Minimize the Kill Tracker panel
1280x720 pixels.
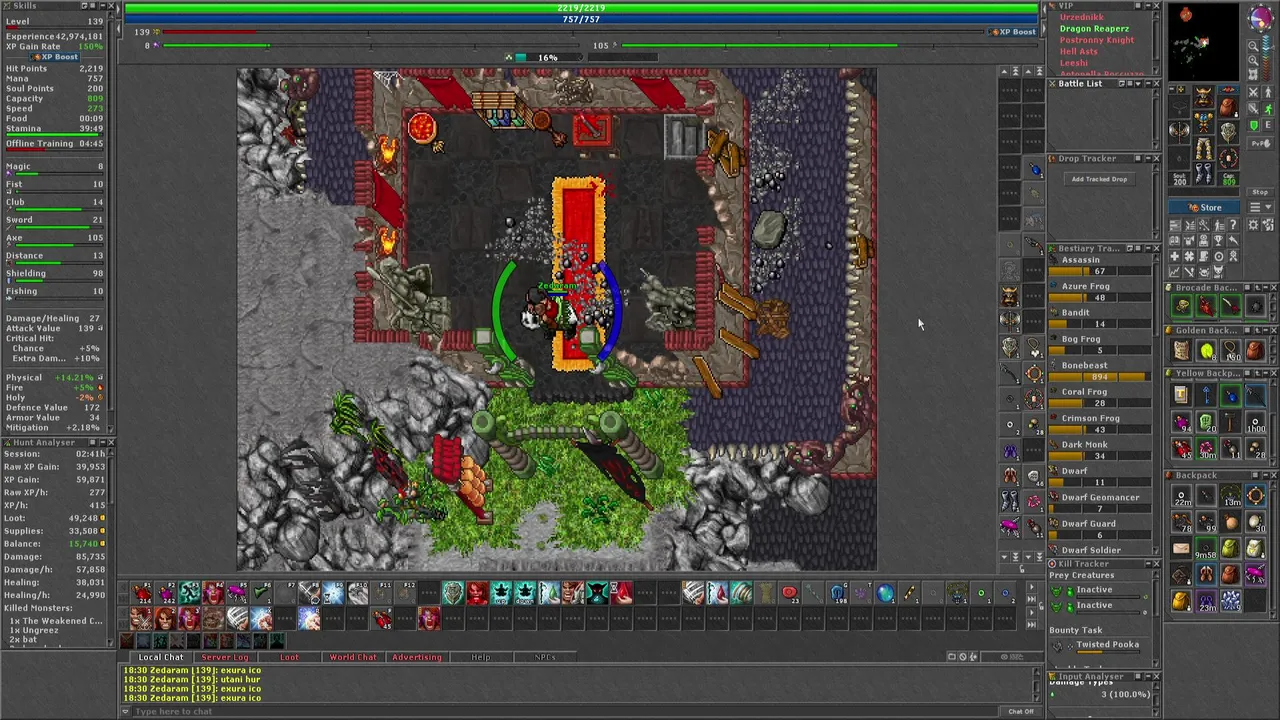[x=1148, y=564]
